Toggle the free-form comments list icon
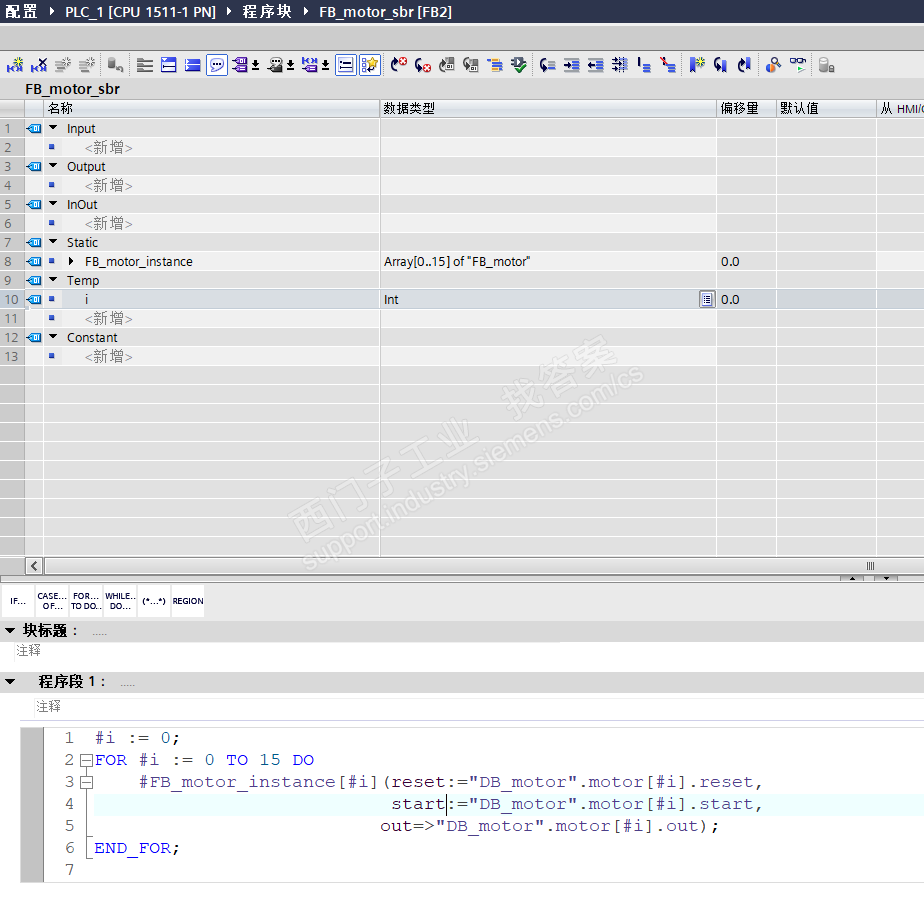The image size is (924, 903). click(x=346, y=65)
